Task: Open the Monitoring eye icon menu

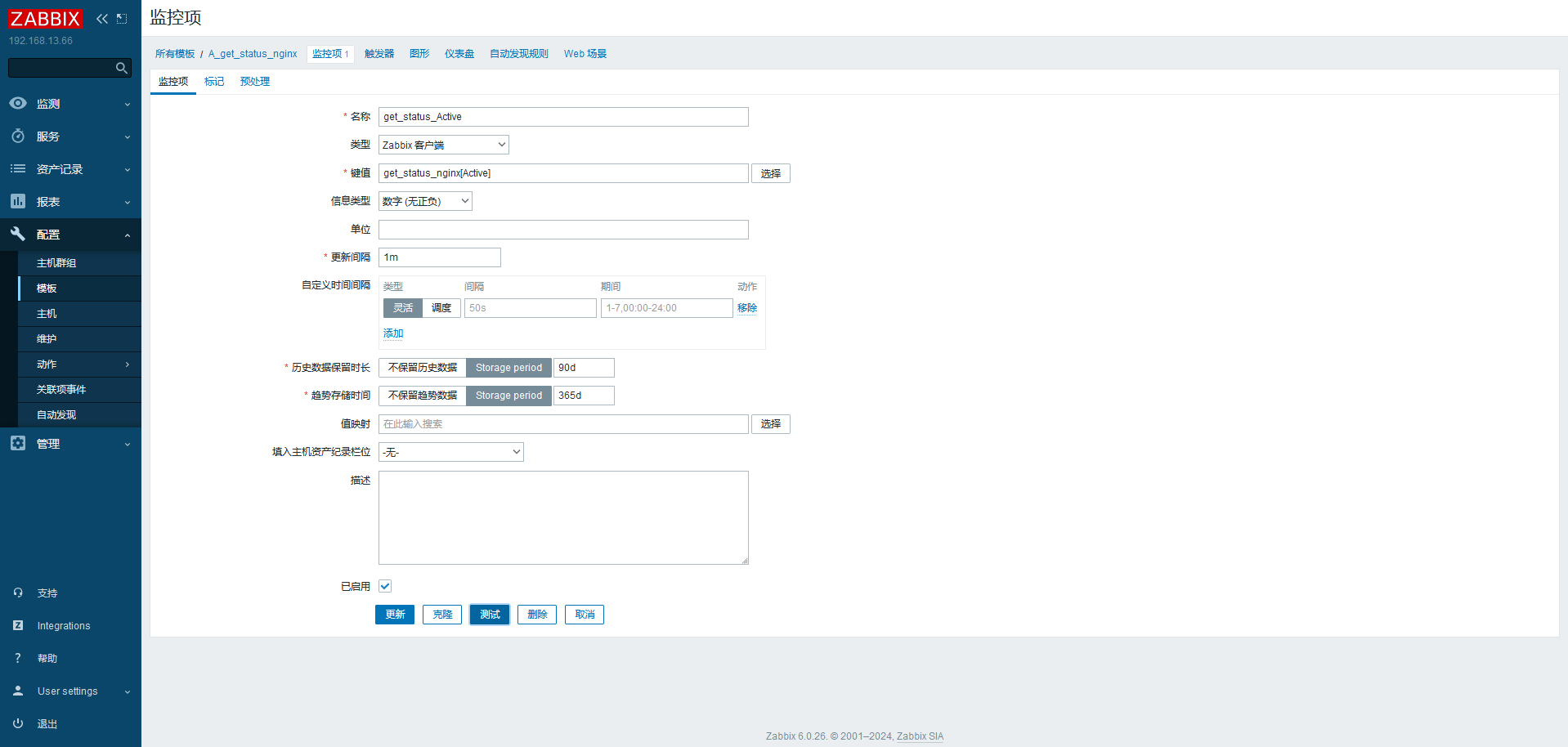Action: pyautogui.click(x=18, y=104)
